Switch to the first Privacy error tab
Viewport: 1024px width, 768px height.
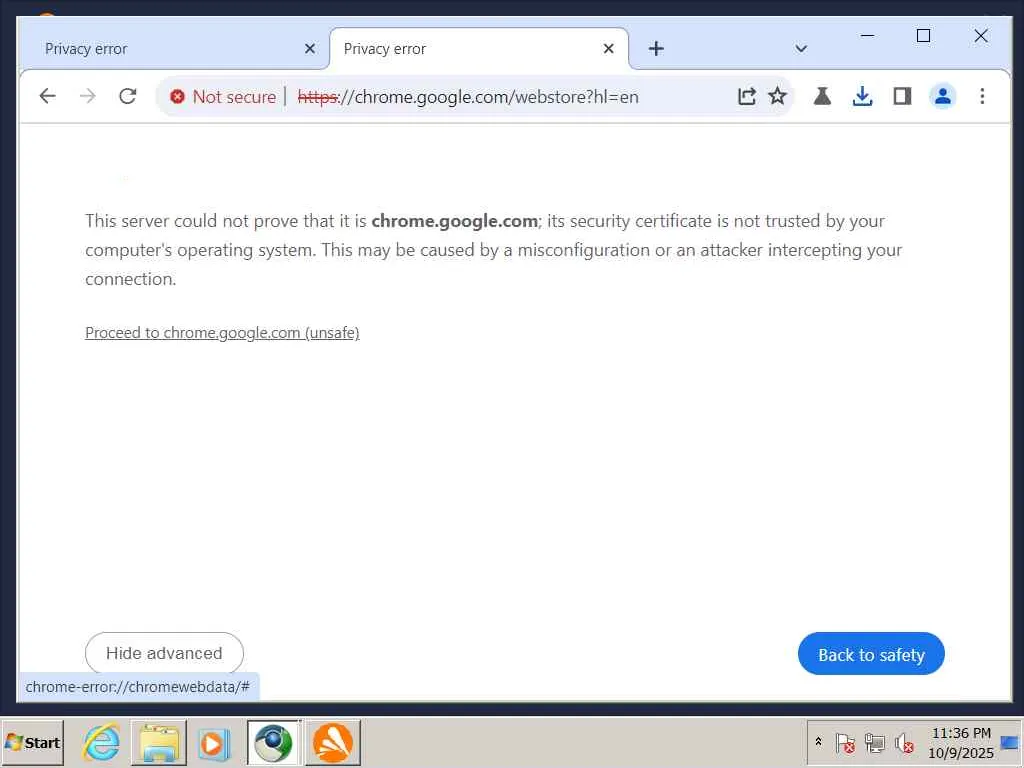[173, 49]
